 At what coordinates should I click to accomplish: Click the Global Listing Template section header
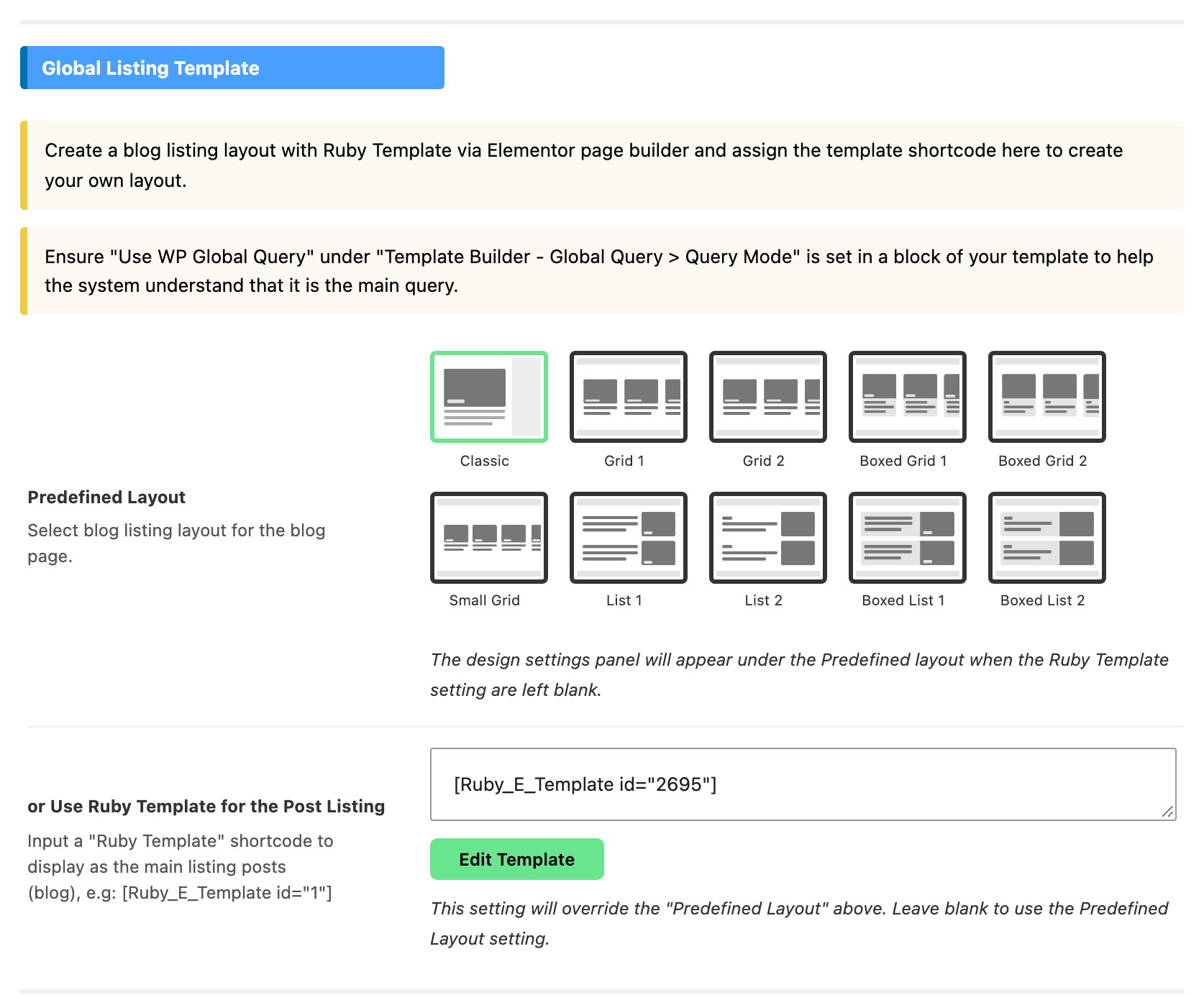coord(232,68)
